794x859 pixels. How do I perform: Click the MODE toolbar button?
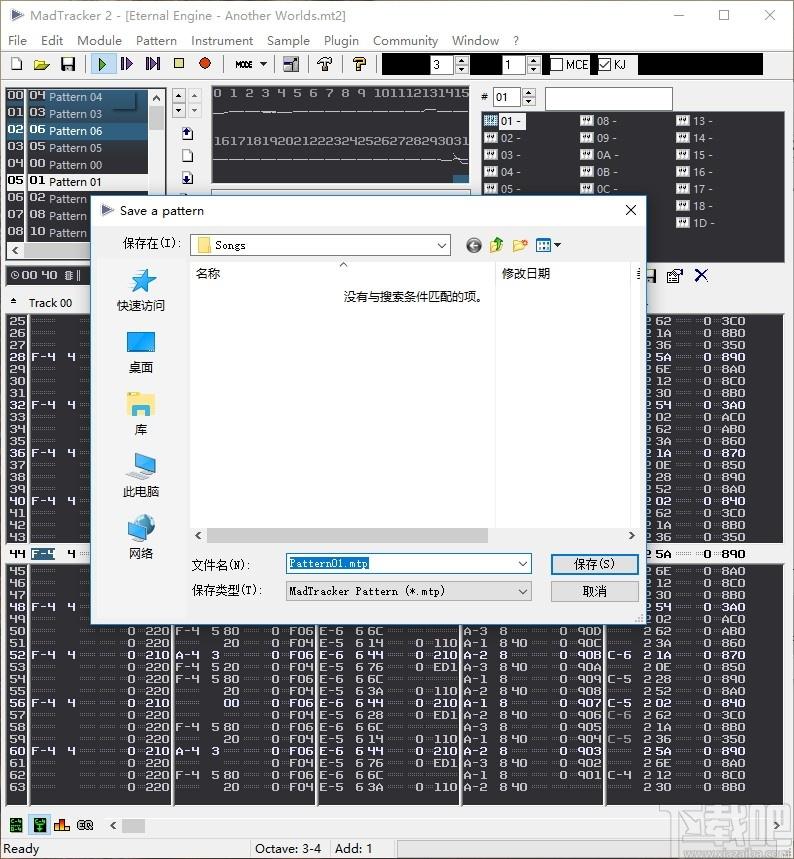point(244,64)
